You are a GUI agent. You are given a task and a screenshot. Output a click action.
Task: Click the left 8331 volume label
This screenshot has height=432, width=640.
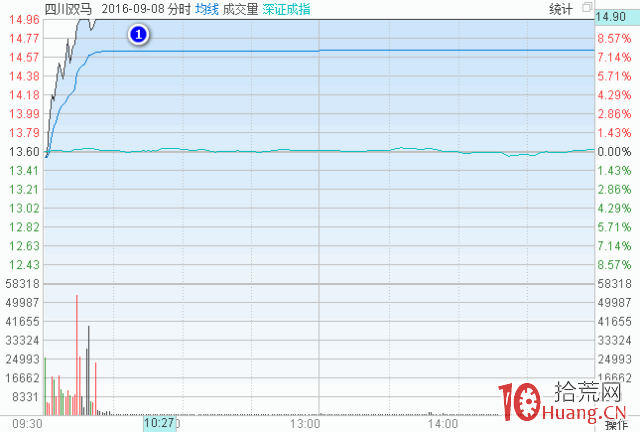(26, 397)
